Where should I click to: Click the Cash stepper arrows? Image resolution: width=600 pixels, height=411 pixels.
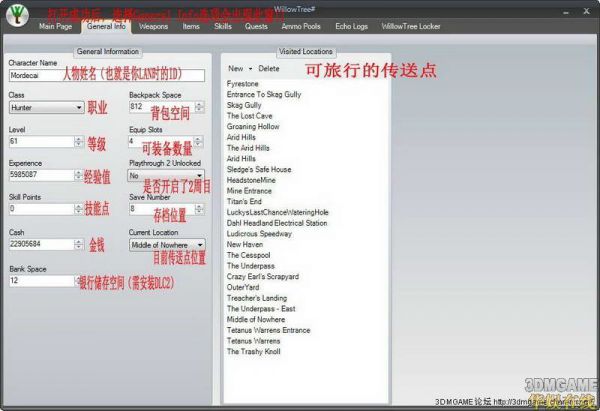pyautogui.click(x=77, y=244)
